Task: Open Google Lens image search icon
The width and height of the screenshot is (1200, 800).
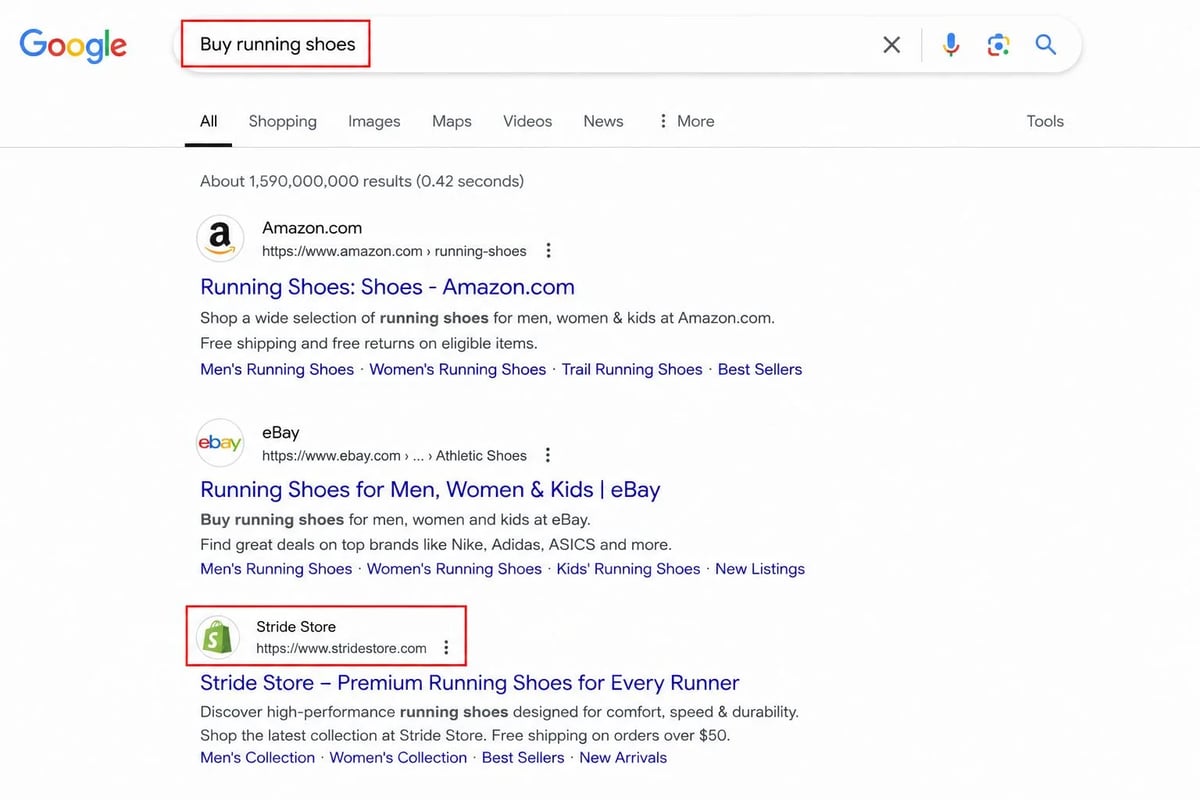Action: point(998,44)
